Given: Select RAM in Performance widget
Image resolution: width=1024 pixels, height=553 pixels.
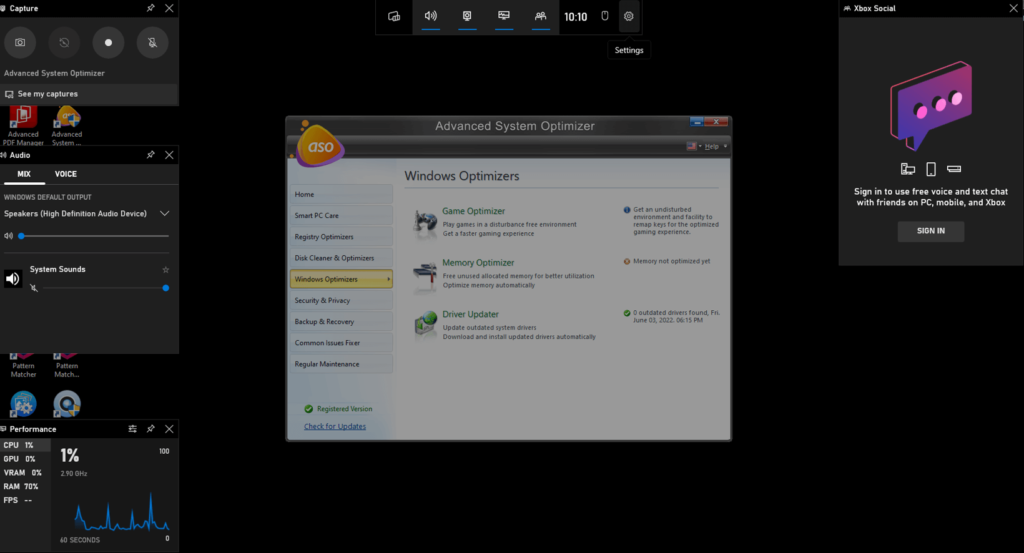Looking at the screenshot, I should click(25, 486).
